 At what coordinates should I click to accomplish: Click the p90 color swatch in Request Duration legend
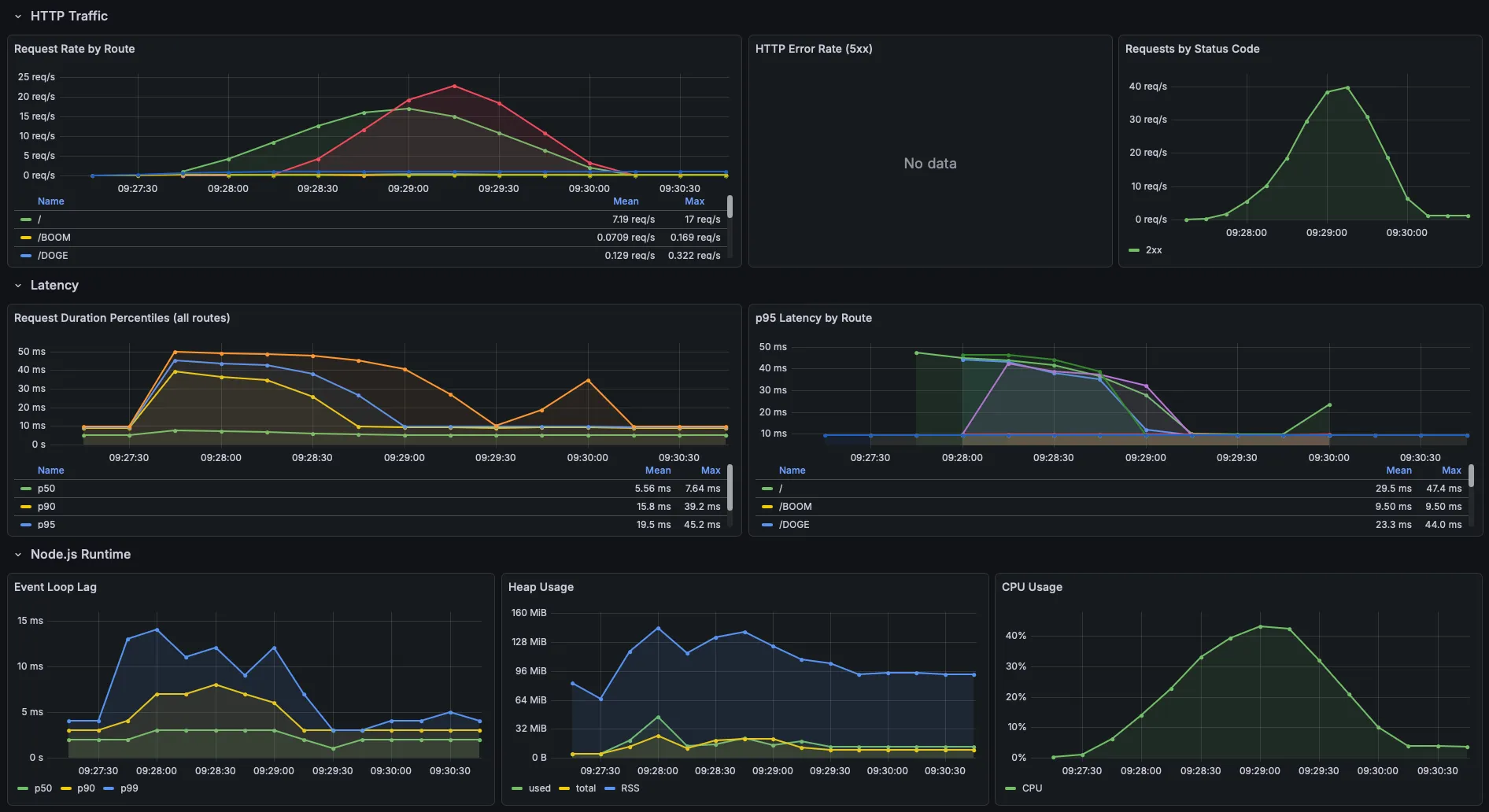pos(26,507)
